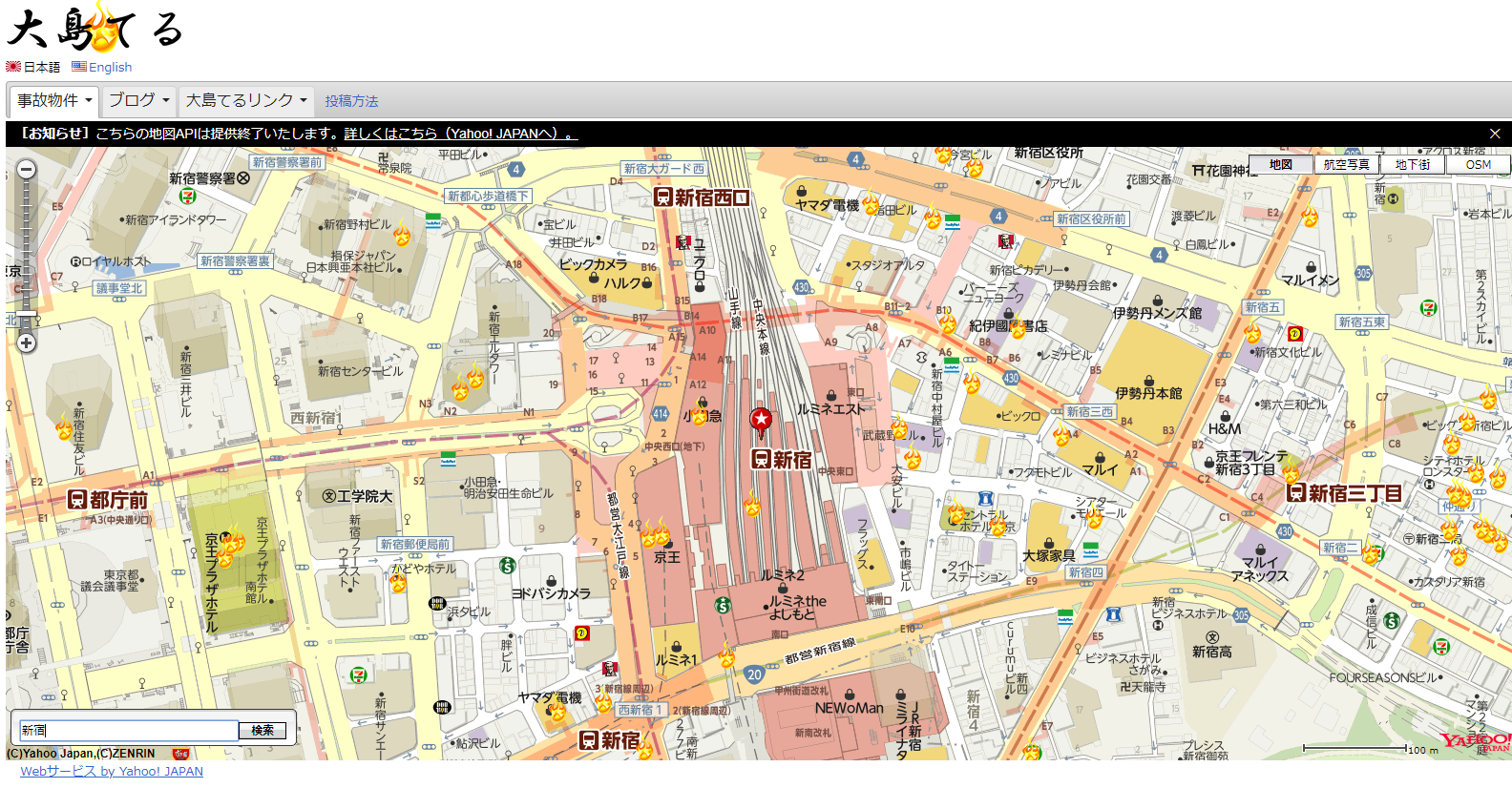Open the flame marker on 新宿野村ビル
The height and width of the screenshot is (788, 1512).
click(402, 234)
